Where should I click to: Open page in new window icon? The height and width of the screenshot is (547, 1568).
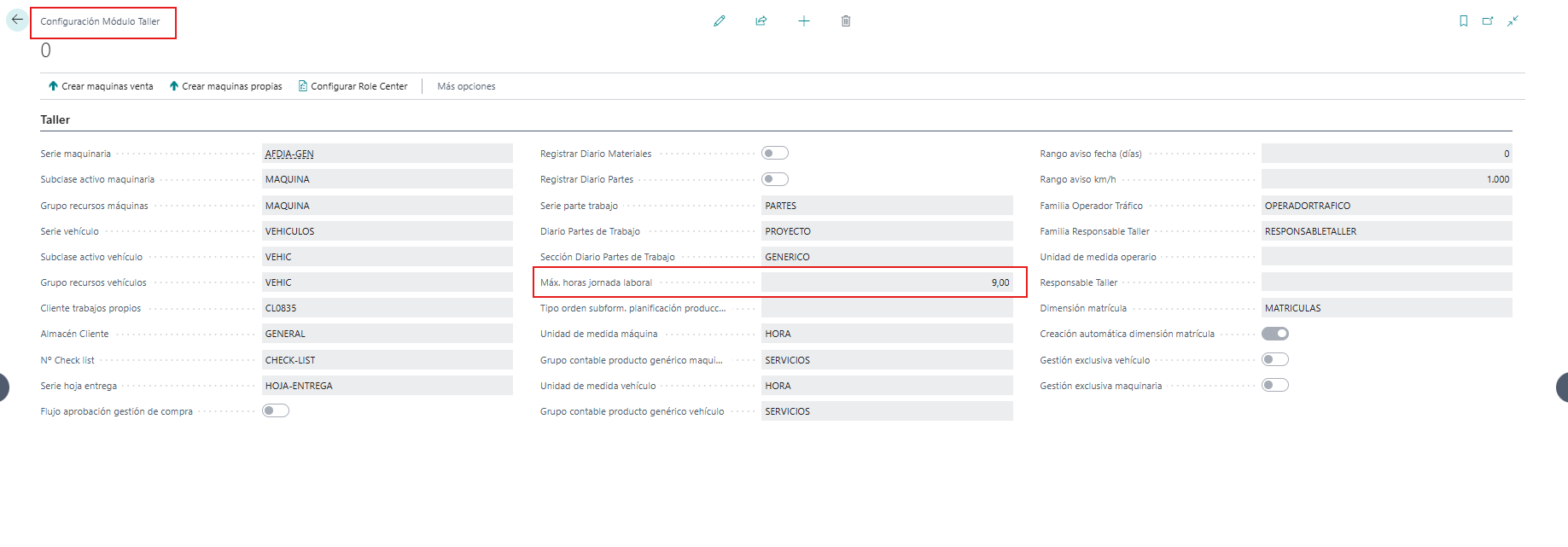click(1488, 20)
